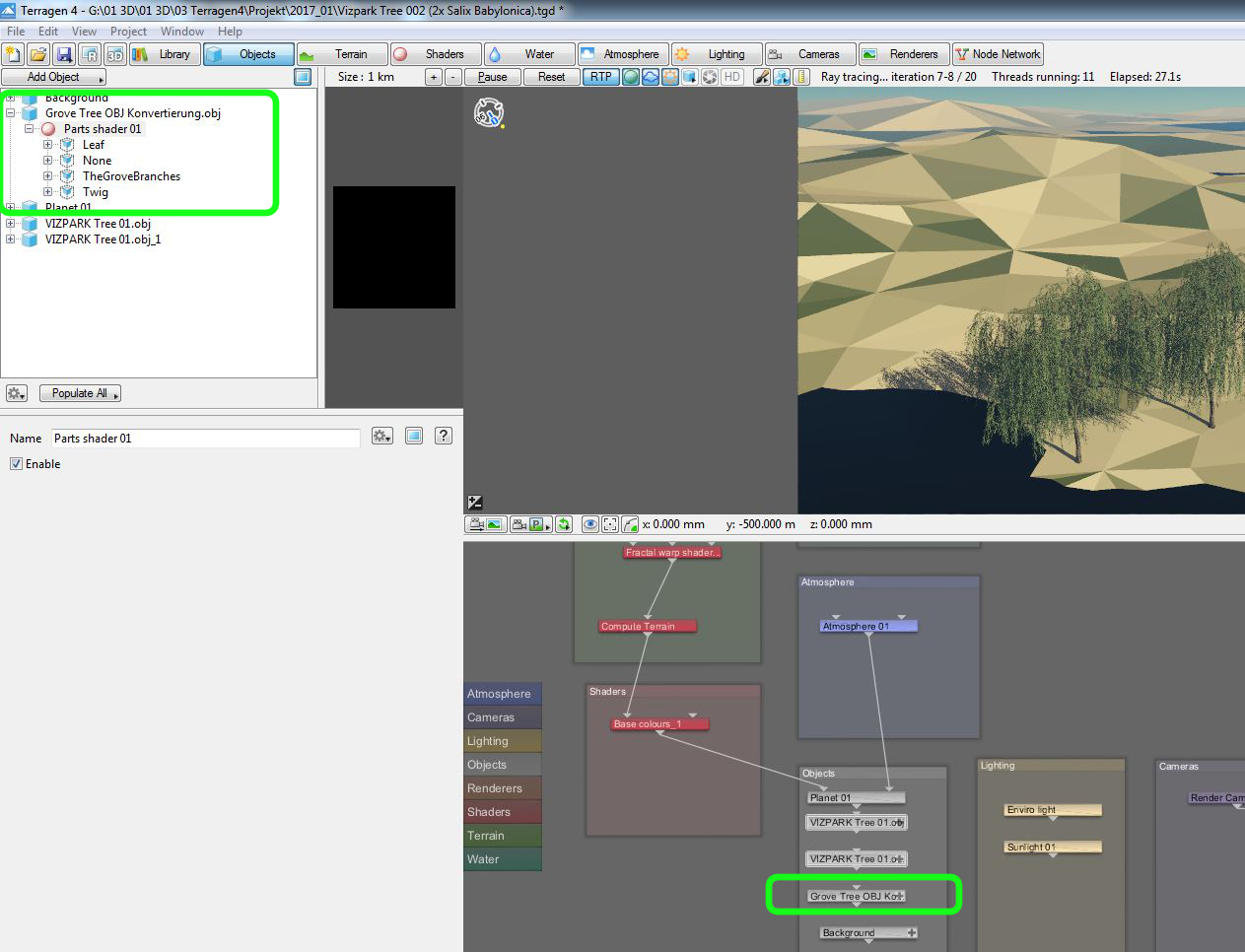Toggle the HD preview button
This screenshot has height=952, width=1245.
tap(732, 77)
